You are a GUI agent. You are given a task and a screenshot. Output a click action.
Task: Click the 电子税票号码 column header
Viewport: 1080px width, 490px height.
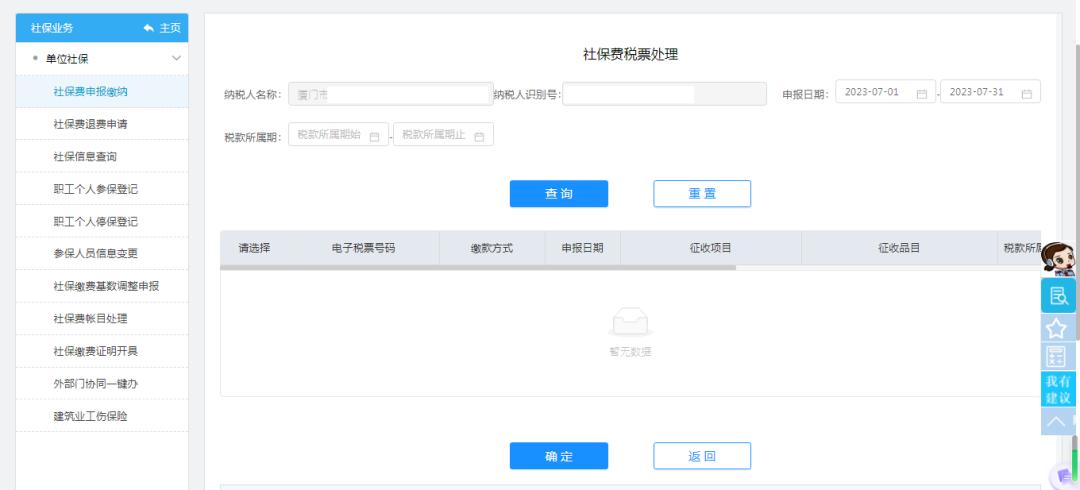point(363,248)
